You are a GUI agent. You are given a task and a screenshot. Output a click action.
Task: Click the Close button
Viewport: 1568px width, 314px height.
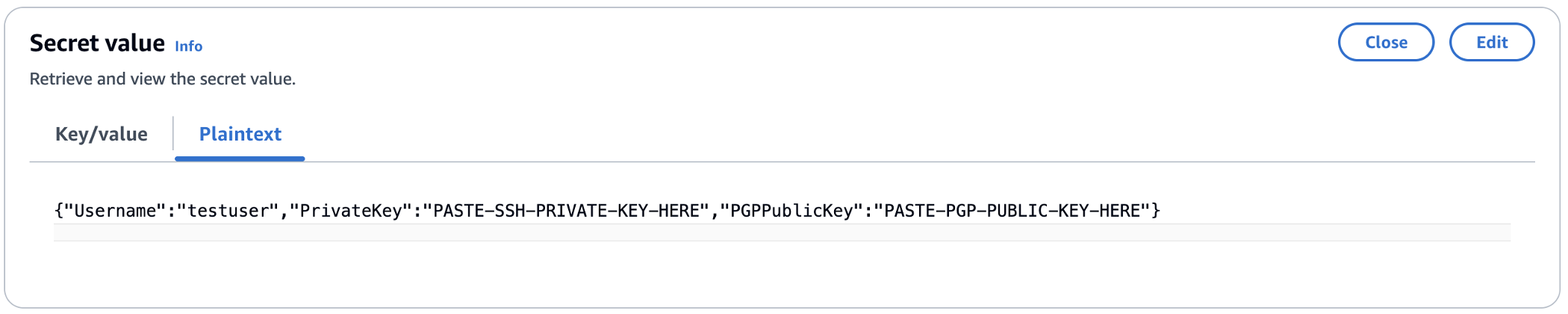pyautogui.click(x=1385, y=43)
